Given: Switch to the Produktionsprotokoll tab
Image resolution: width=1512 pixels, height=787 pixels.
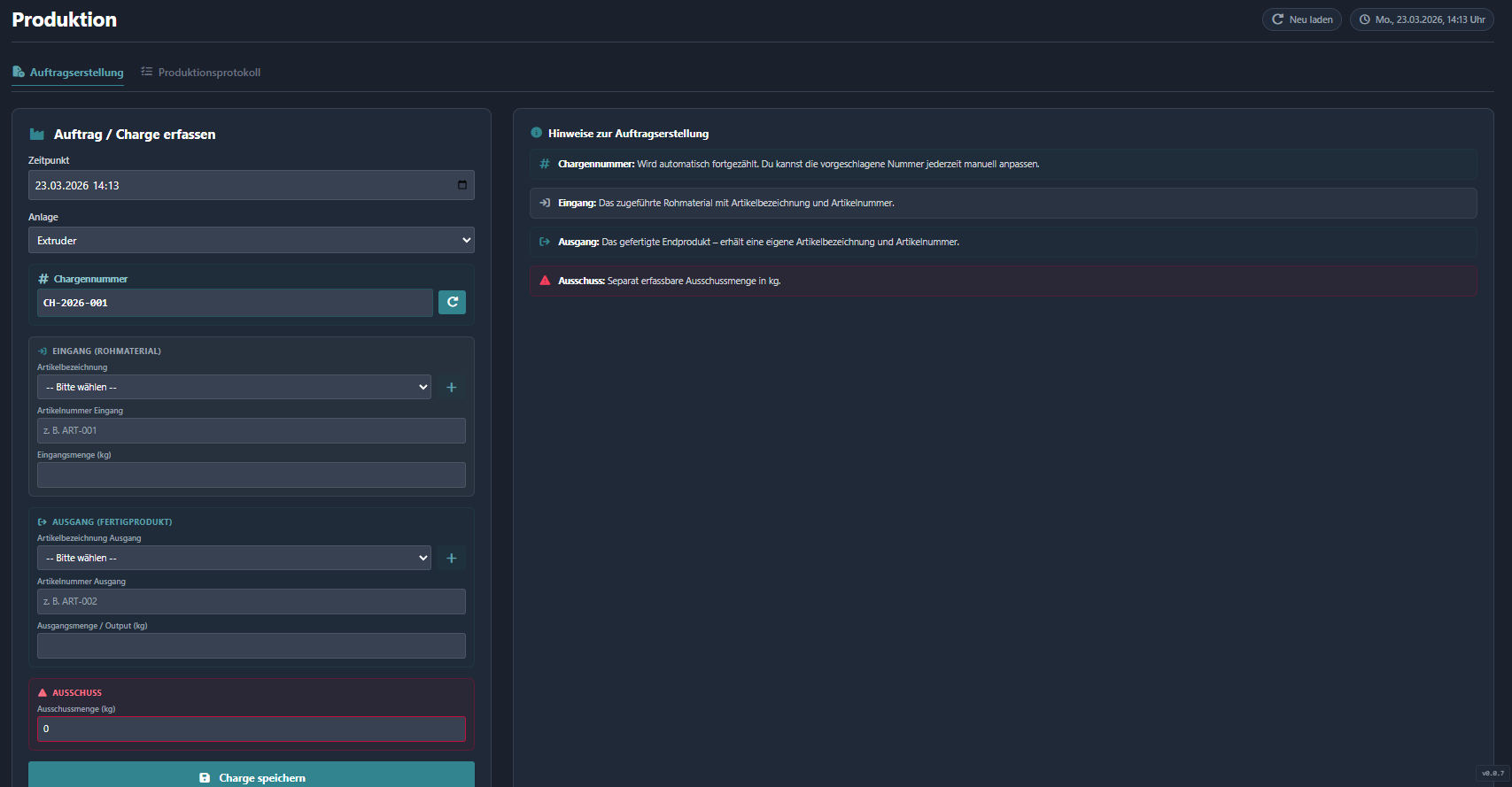Looking at the screenshot, I should (x=201, y=73).
